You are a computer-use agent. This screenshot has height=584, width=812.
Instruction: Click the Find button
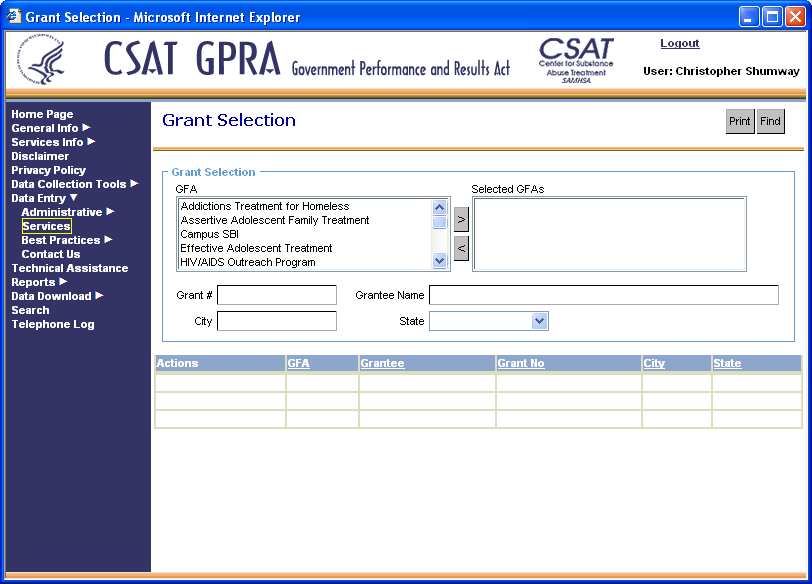770,122
